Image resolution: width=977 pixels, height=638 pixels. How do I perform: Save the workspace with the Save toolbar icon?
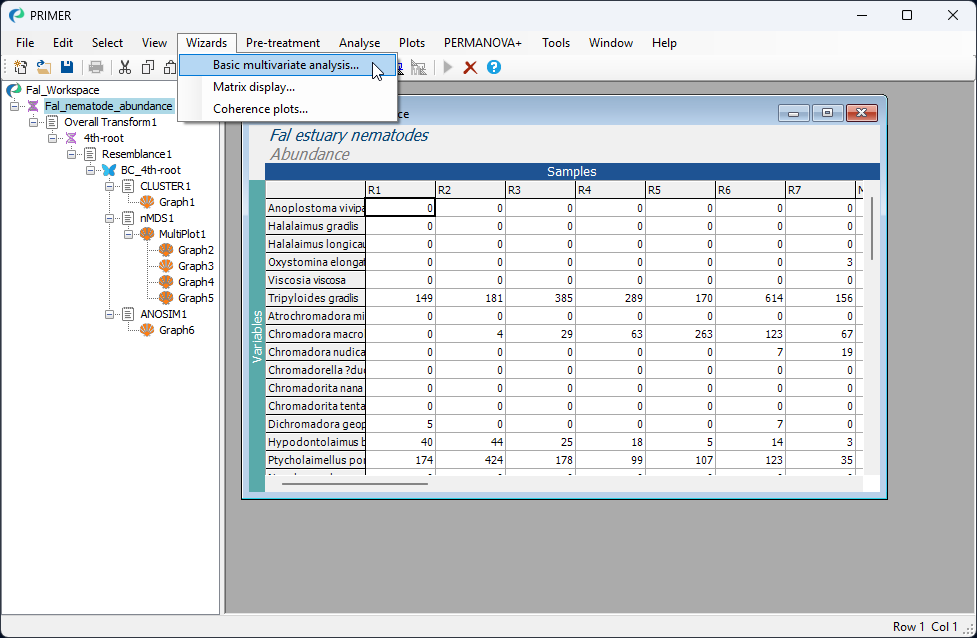pos(65,67)
